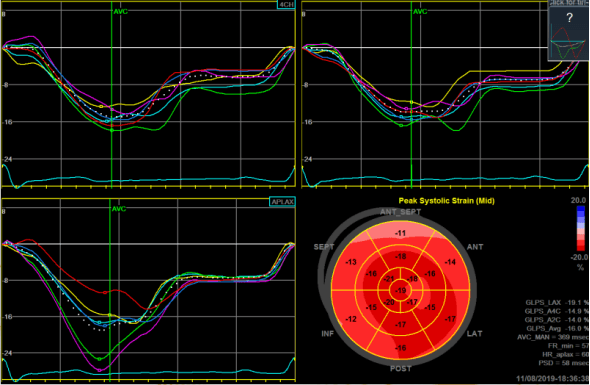Click the 20.0 upper scale value
590x385 pixels.
(x=578, y=200)
